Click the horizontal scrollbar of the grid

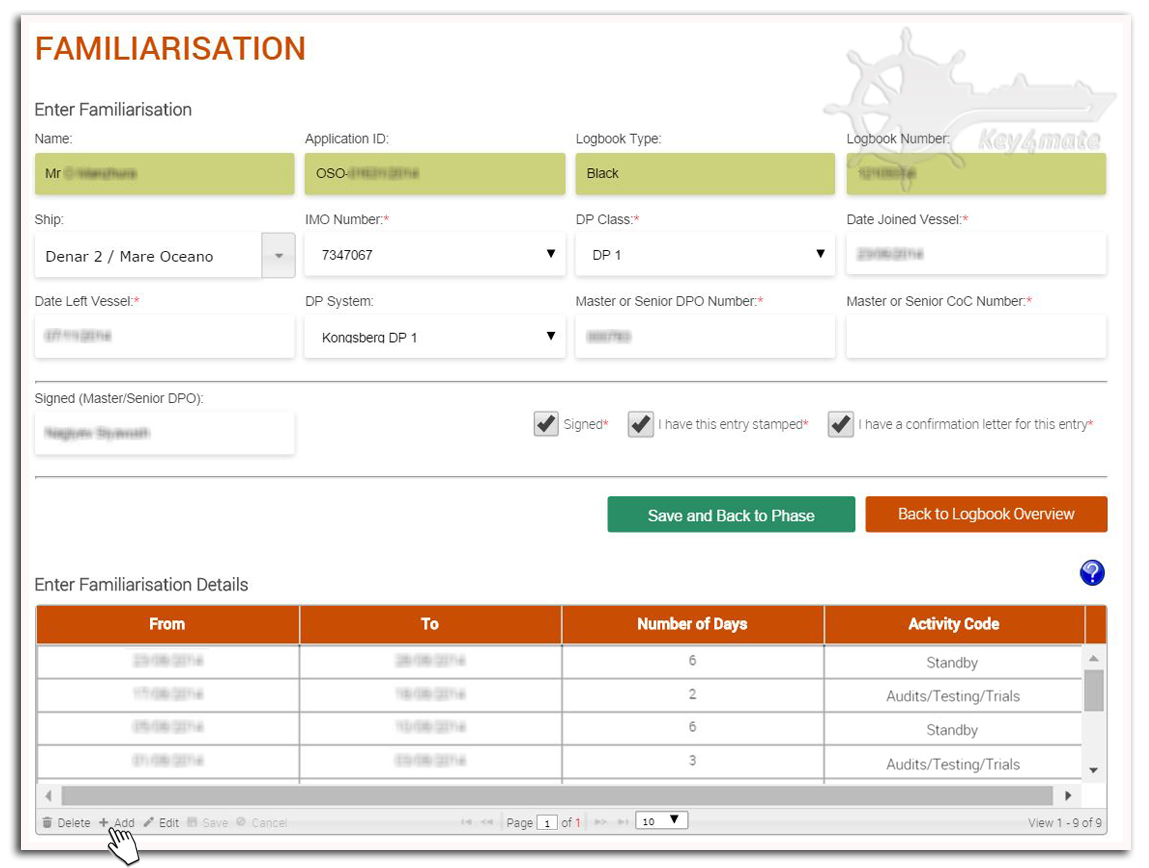point(556,796)
